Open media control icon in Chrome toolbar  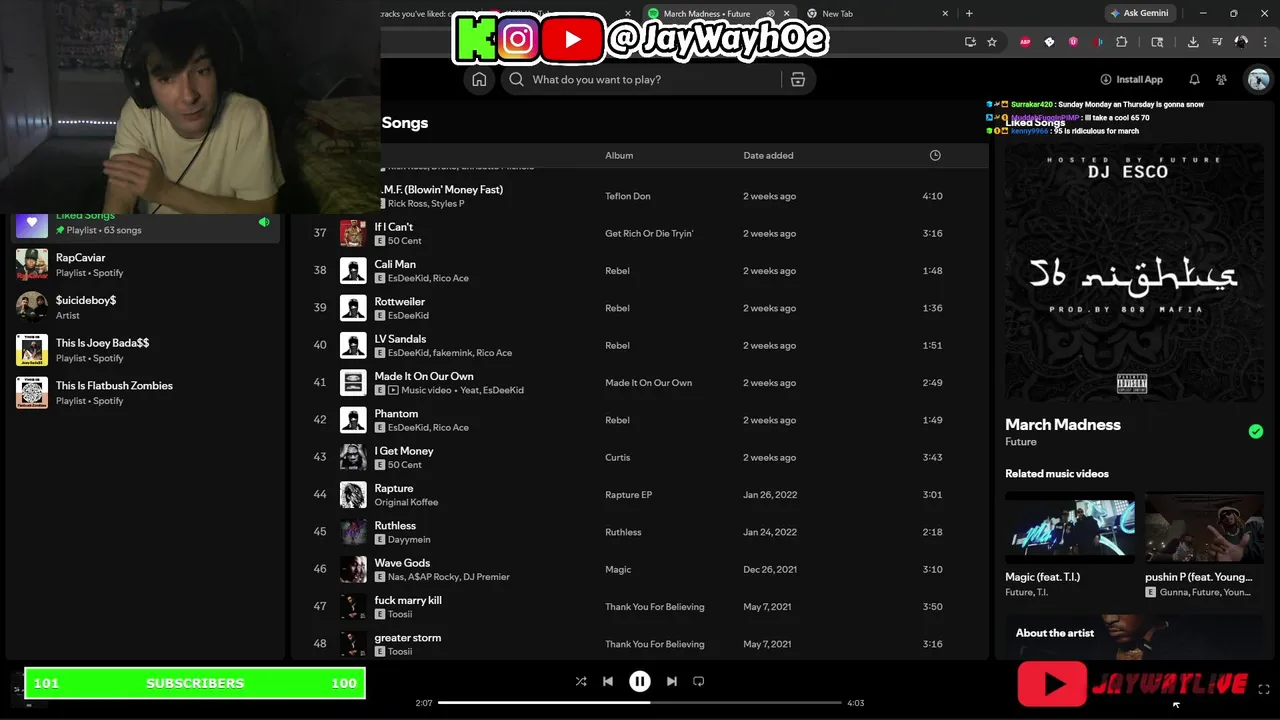[1217, 42]
